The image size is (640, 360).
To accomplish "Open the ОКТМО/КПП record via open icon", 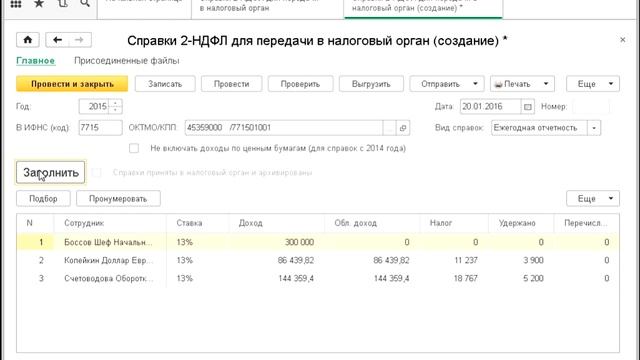I will tap(403, 128).
